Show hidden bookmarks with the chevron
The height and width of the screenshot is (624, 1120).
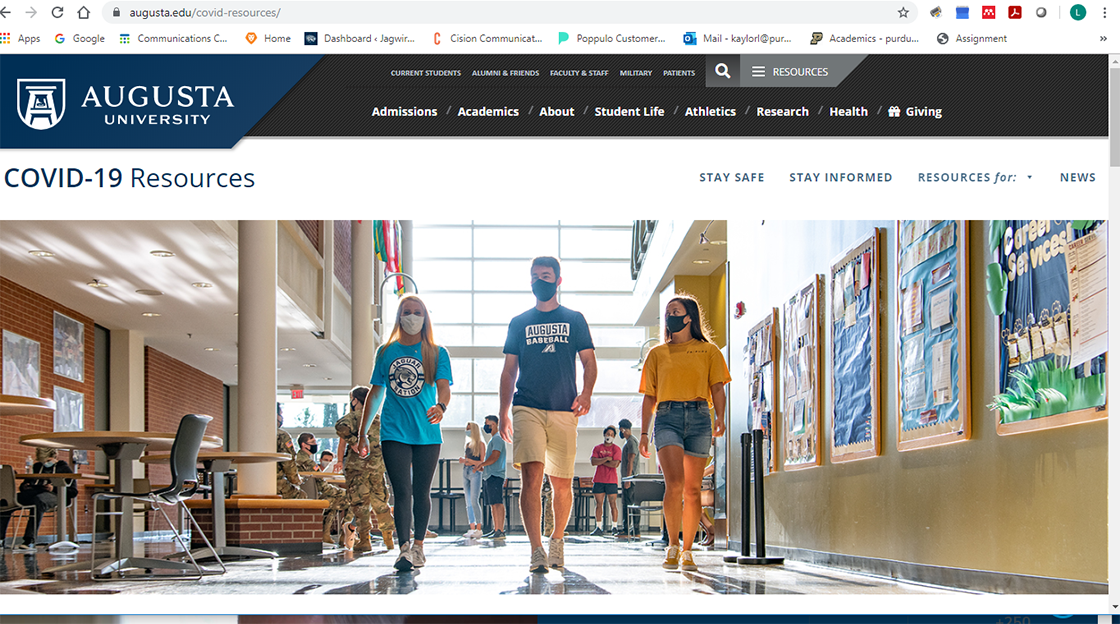pyautogui.click(x=1103, y=39)
